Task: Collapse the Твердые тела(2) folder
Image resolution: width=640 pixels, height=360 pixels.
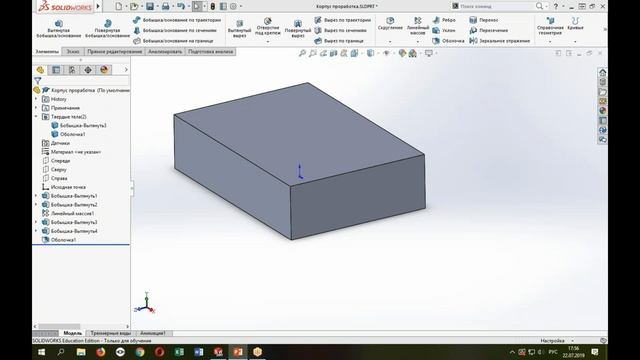Action: coord(36,117)
